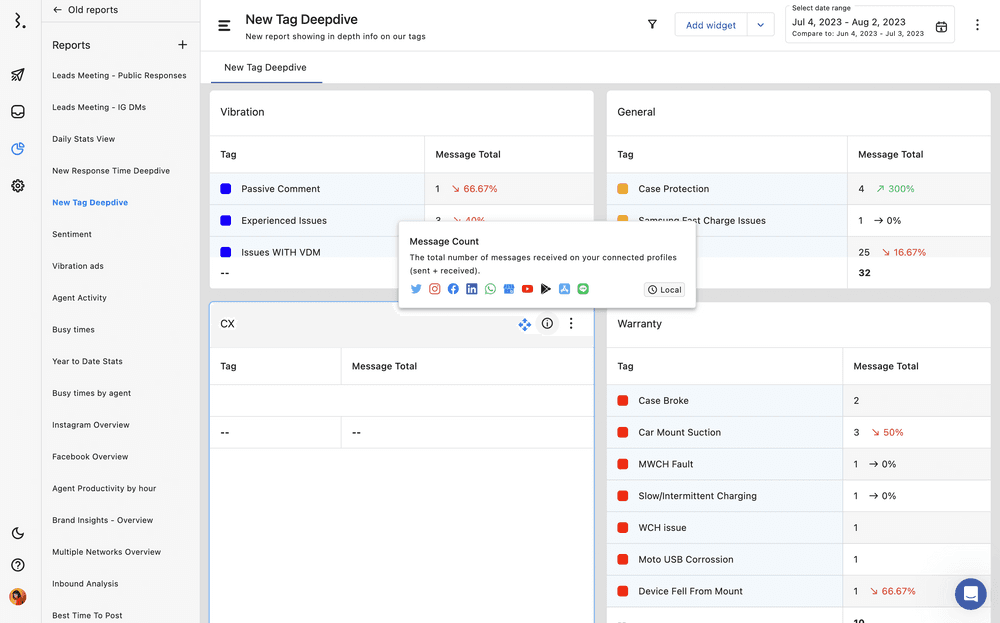Toggle the hamburger menu to collapse sidebar
The height and width of the screenshot is (623, 1000).
click(224, 26)
